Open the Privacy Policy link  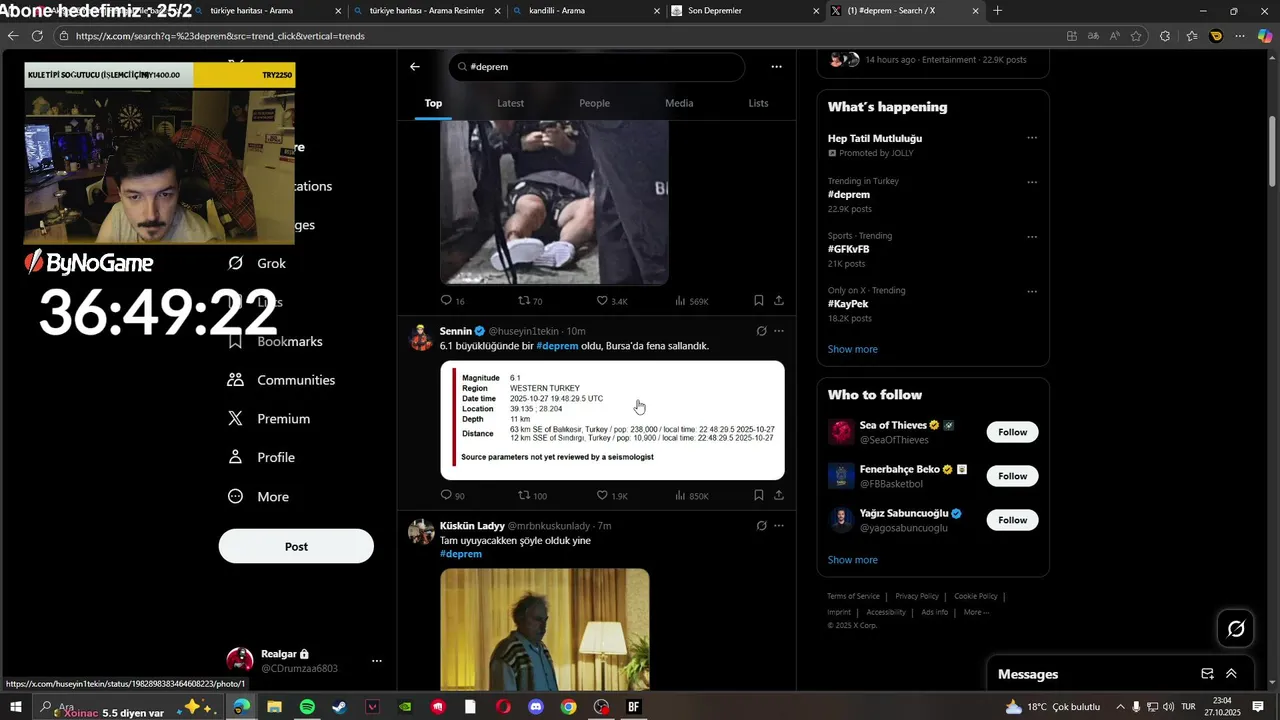coord(917,596)
